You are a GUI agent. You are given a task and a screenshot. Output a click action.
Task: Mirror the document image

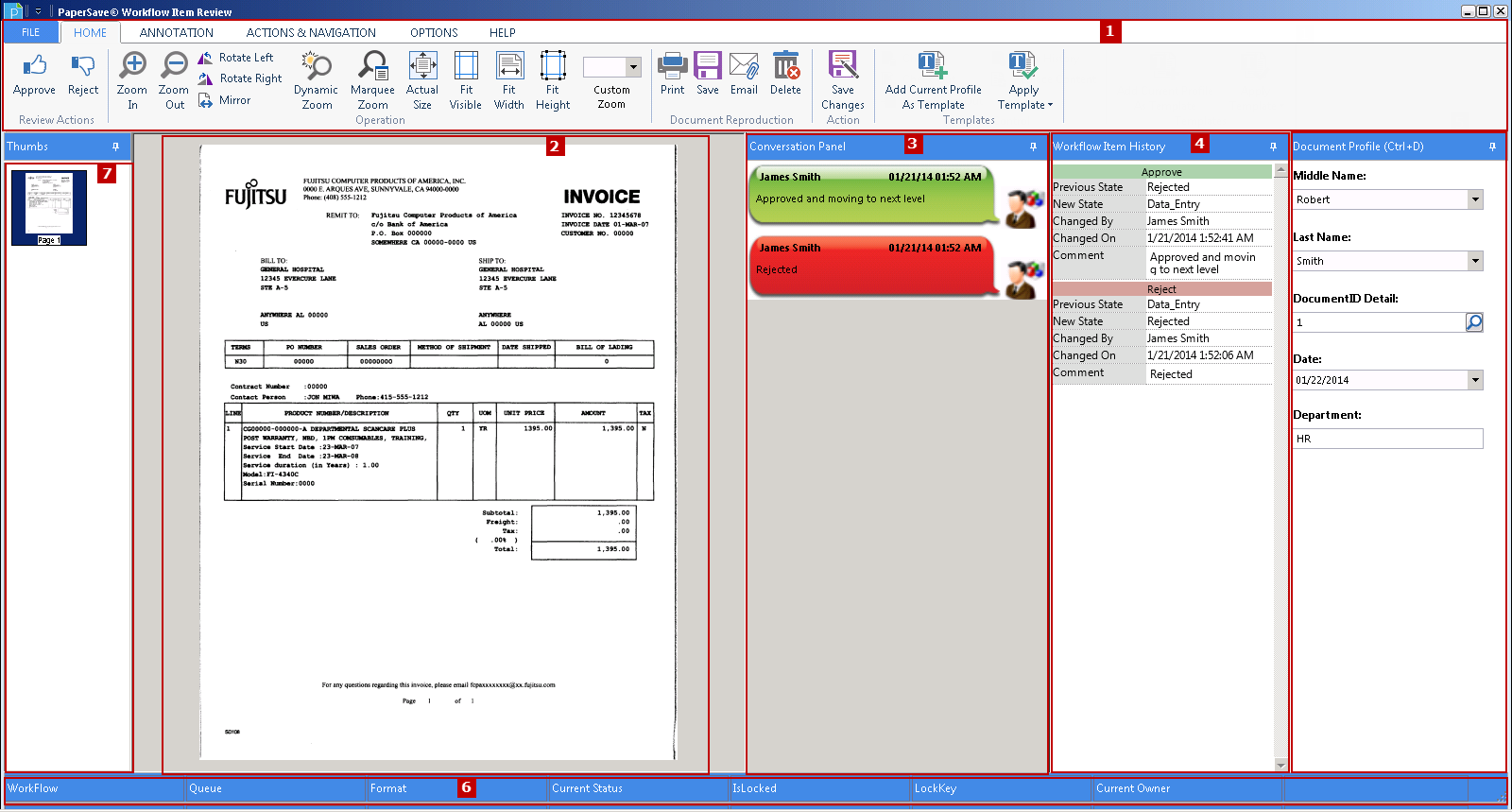[x=225, y=100]
